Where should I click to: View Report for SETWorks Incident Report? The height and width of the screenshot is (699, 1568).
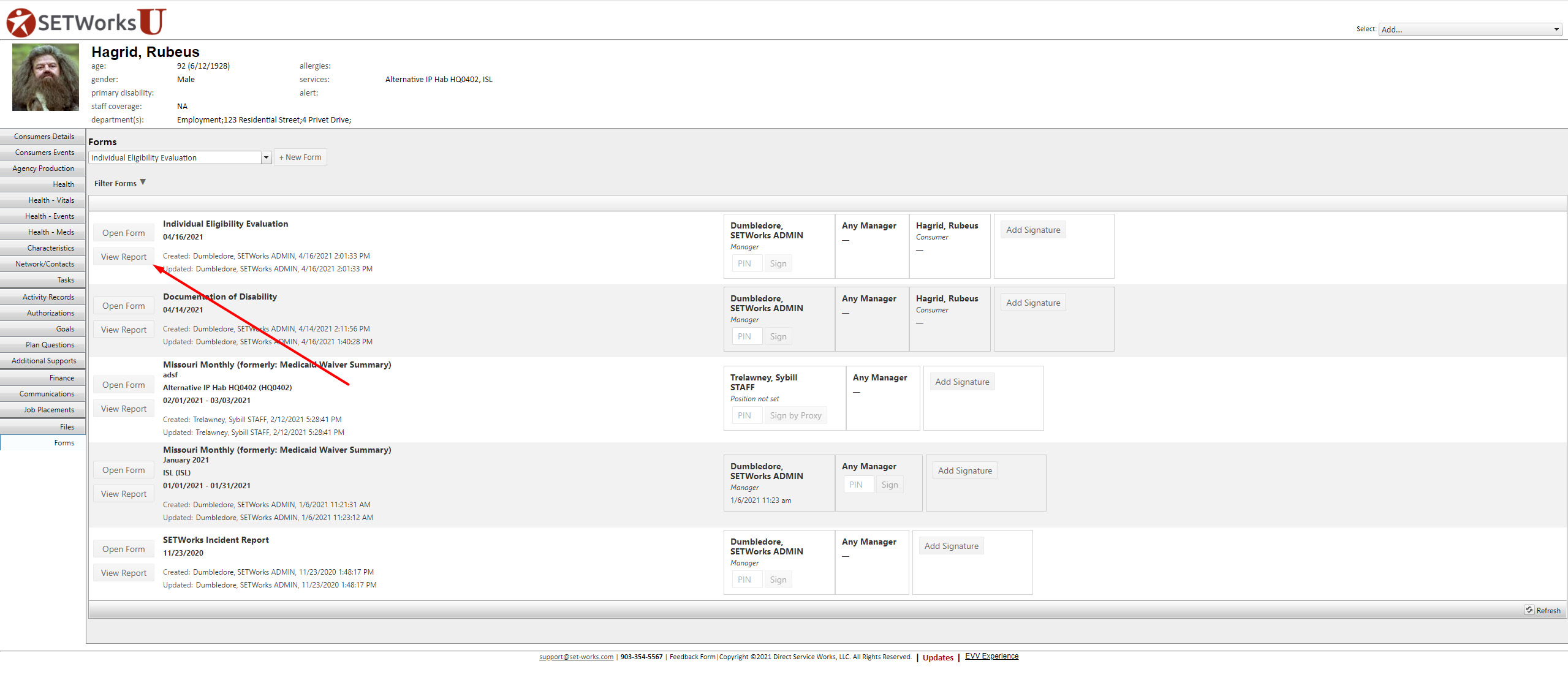coord(123,573)
